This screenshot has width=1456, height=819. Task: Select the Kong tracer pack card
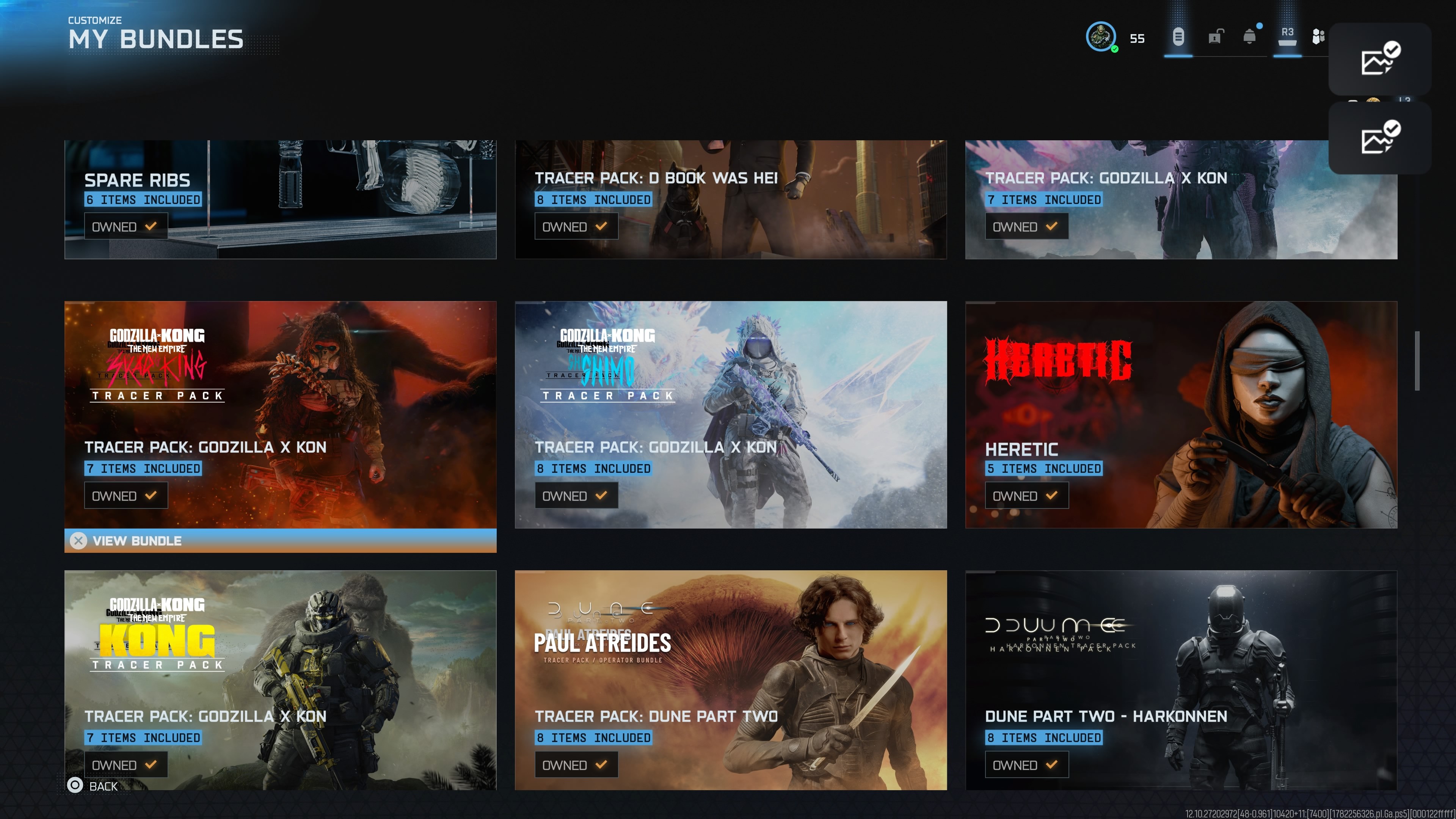coord(280,680)
